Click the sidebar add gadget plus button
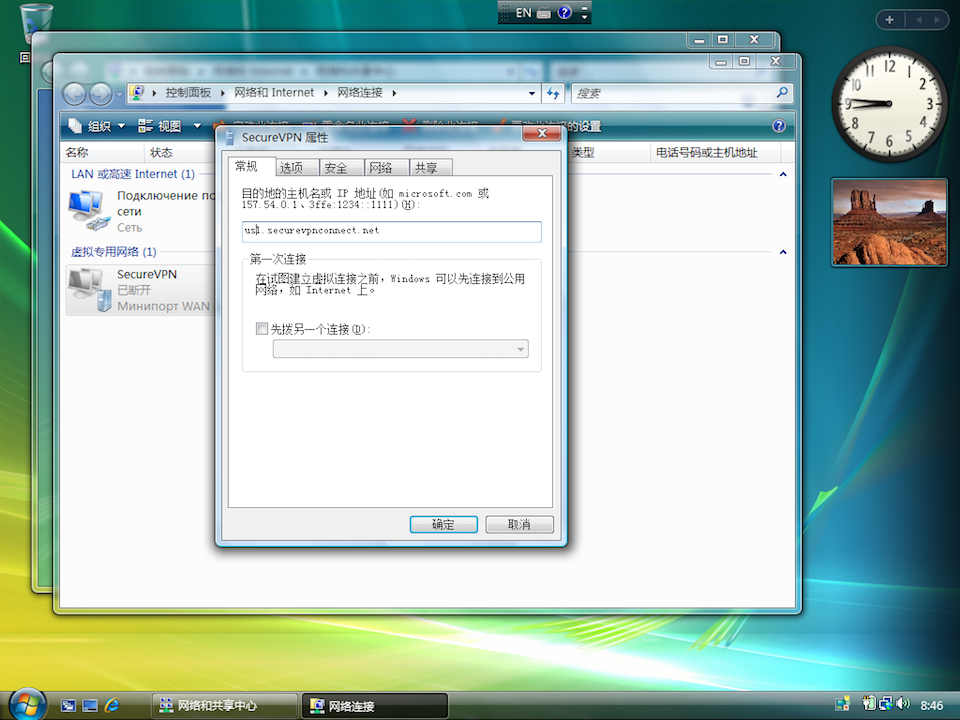This screenshot has height=720, width=960. (x=890, y=20)
